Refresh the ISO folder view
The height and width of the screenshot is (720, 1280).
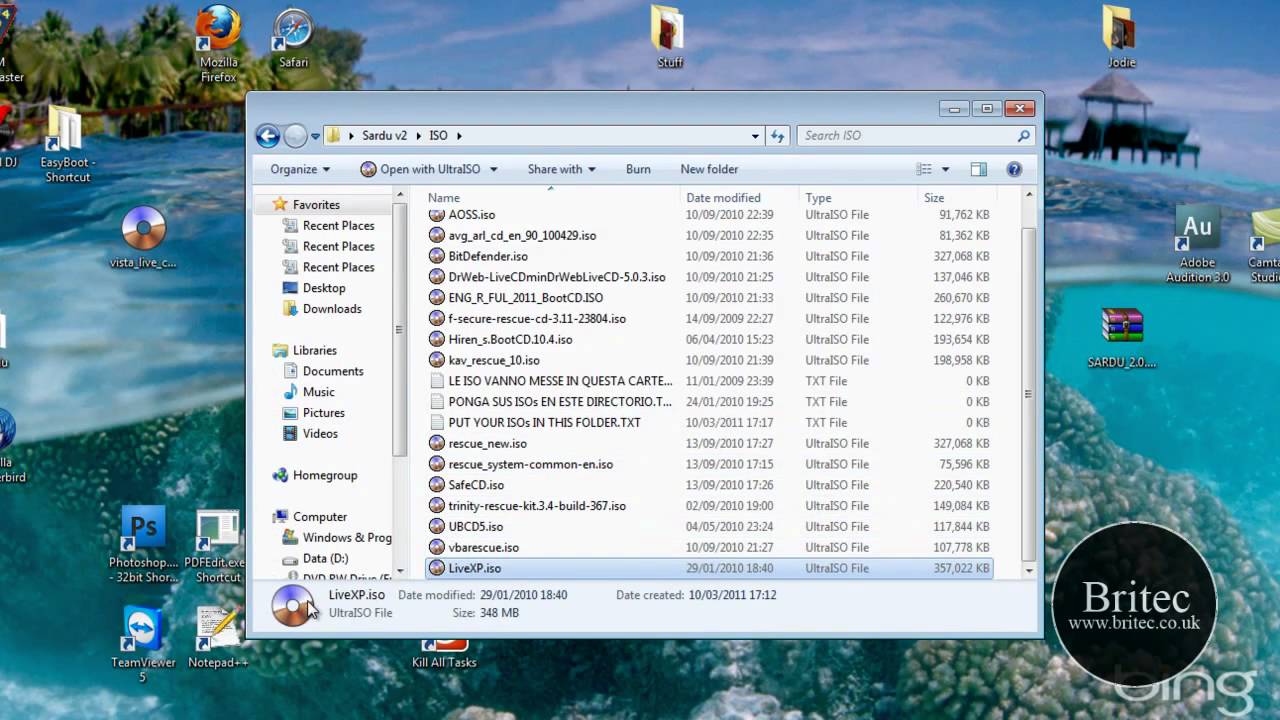coord(778,136)
